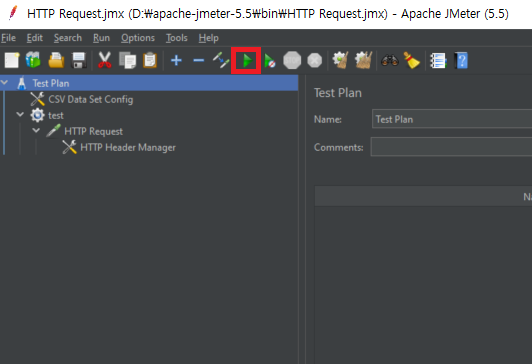532x364 pixels.
Task: Click the CSV Data Set Config tools icon
Action: [37, 99]
